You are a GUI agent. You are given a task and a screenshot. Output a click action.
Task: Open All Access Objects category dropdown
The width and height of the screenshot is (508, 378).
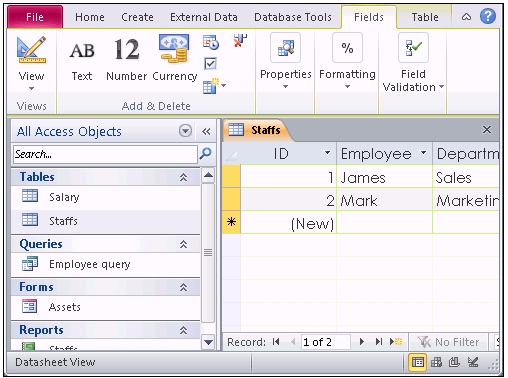tap(185, 131)
